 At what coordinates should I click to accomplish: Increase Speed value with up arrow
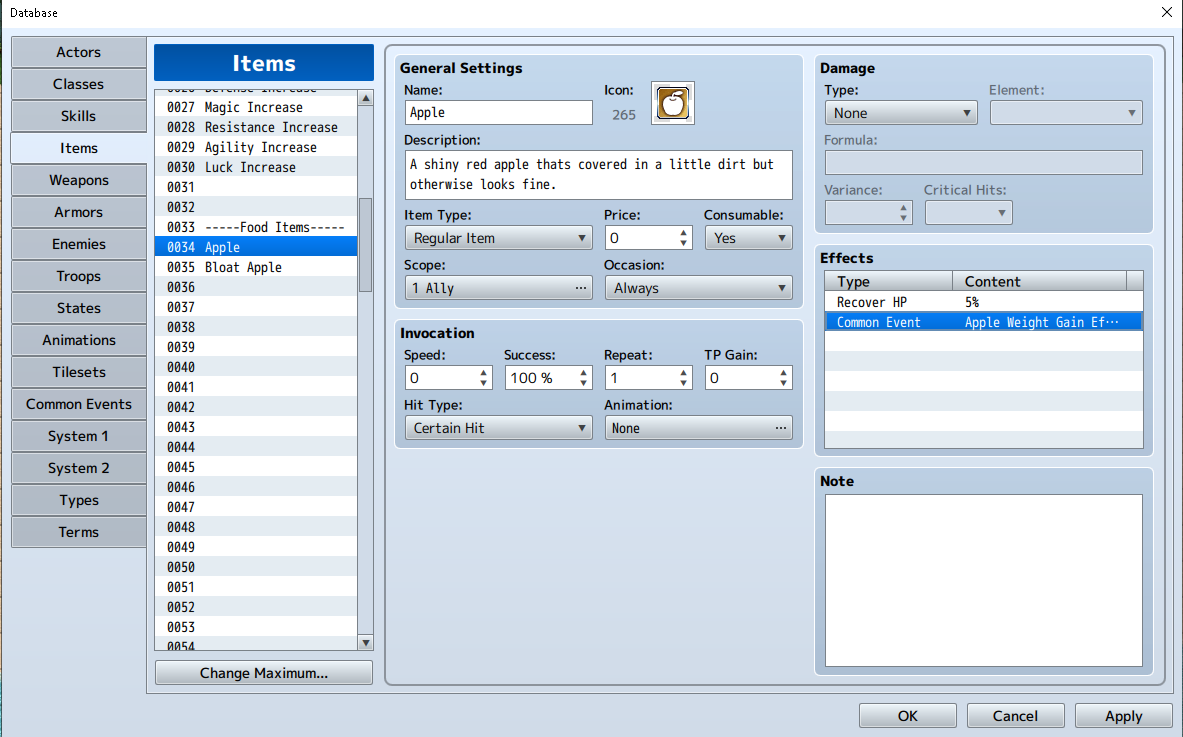coord(484,373)
